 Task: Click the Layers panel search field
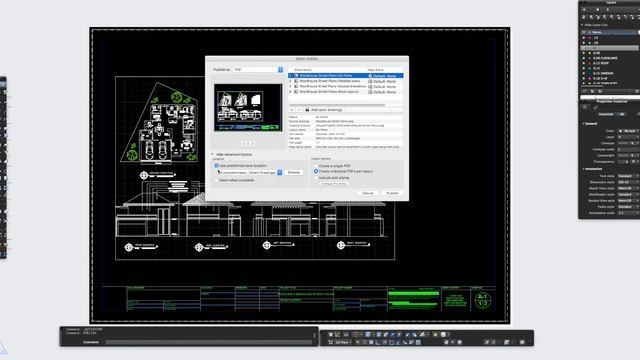[610, 97]
